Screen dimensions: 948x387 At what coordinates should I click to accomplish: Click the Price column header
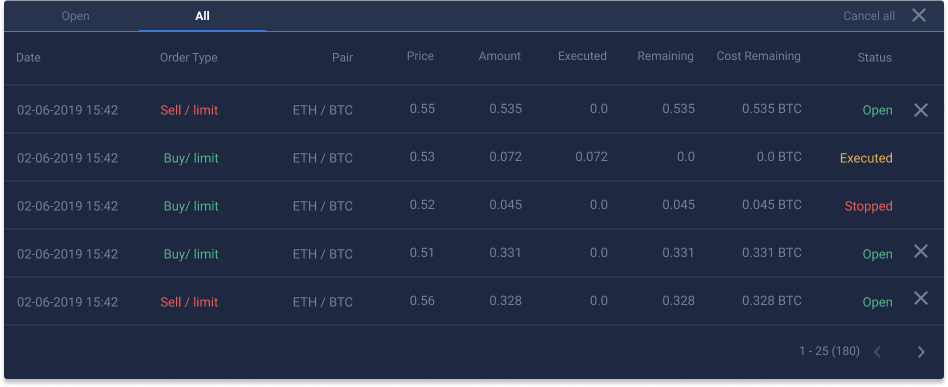tap(420, 56)
